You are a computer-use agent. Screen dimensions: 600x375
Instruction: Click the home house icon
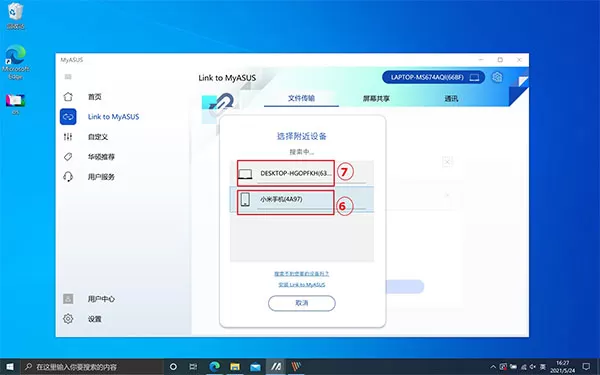tap(68, 97)
